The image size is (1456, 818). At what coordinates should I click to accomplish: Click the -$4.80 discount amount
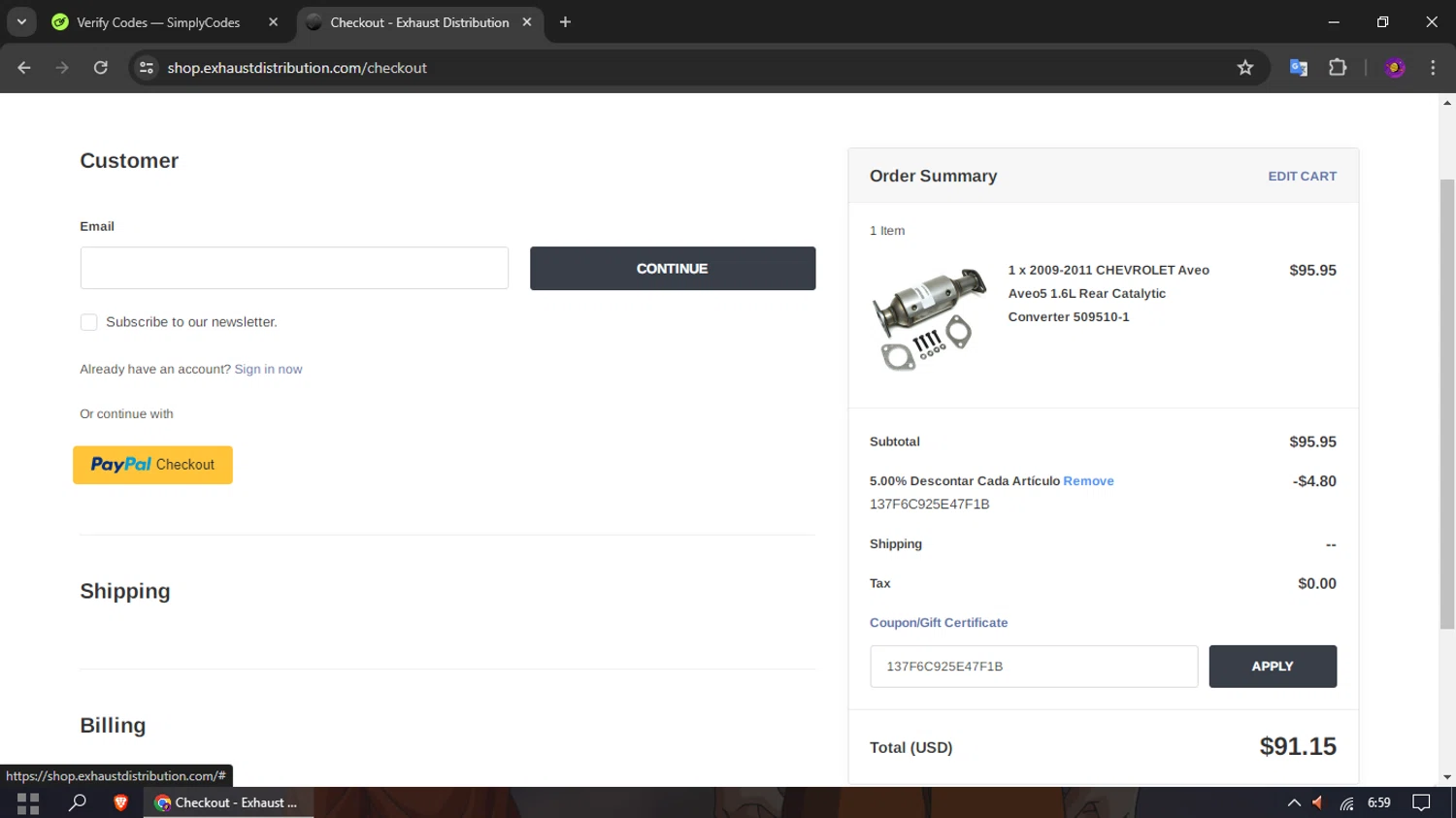(1314, 481)
